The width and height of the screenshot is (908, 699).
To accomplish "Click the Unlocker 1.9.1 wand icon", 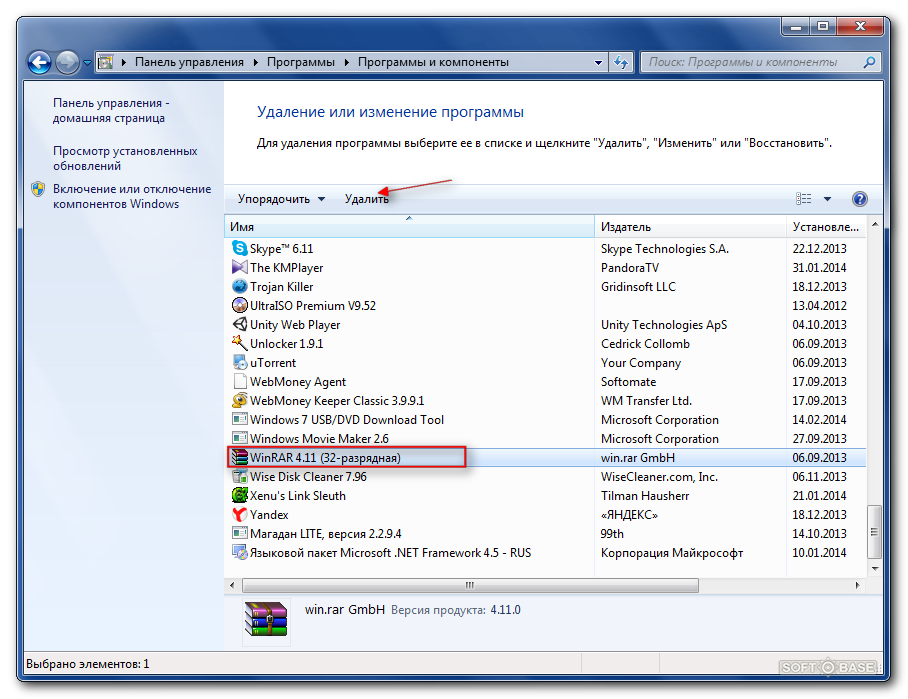I will pos(239,343).
